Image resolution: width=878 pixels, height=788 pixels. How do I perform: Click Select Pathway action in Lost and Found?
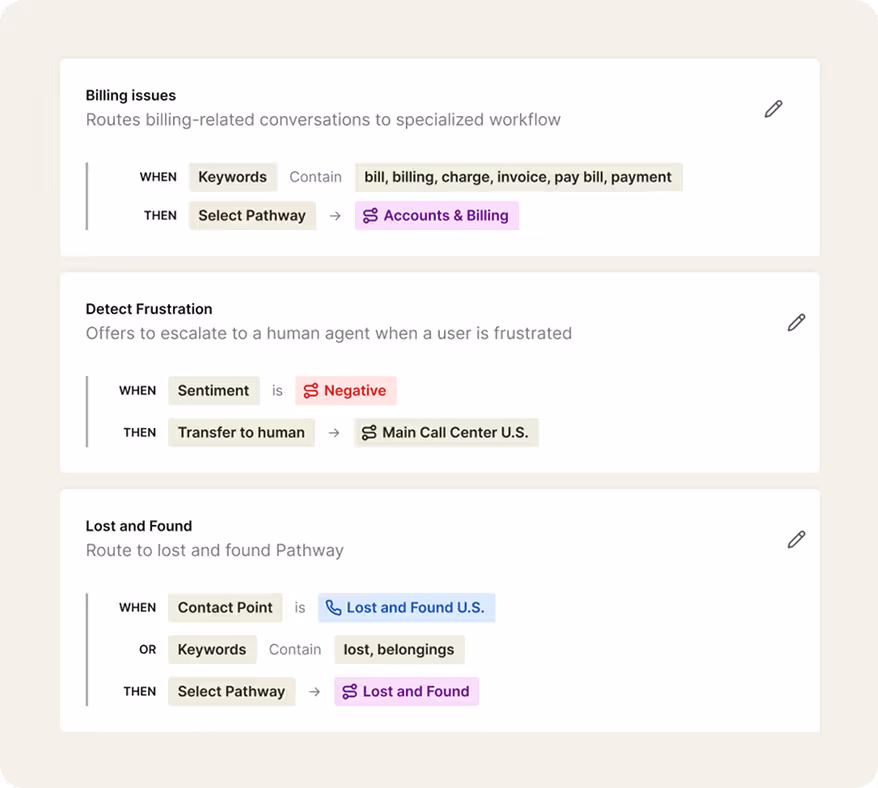pos(231,692)
